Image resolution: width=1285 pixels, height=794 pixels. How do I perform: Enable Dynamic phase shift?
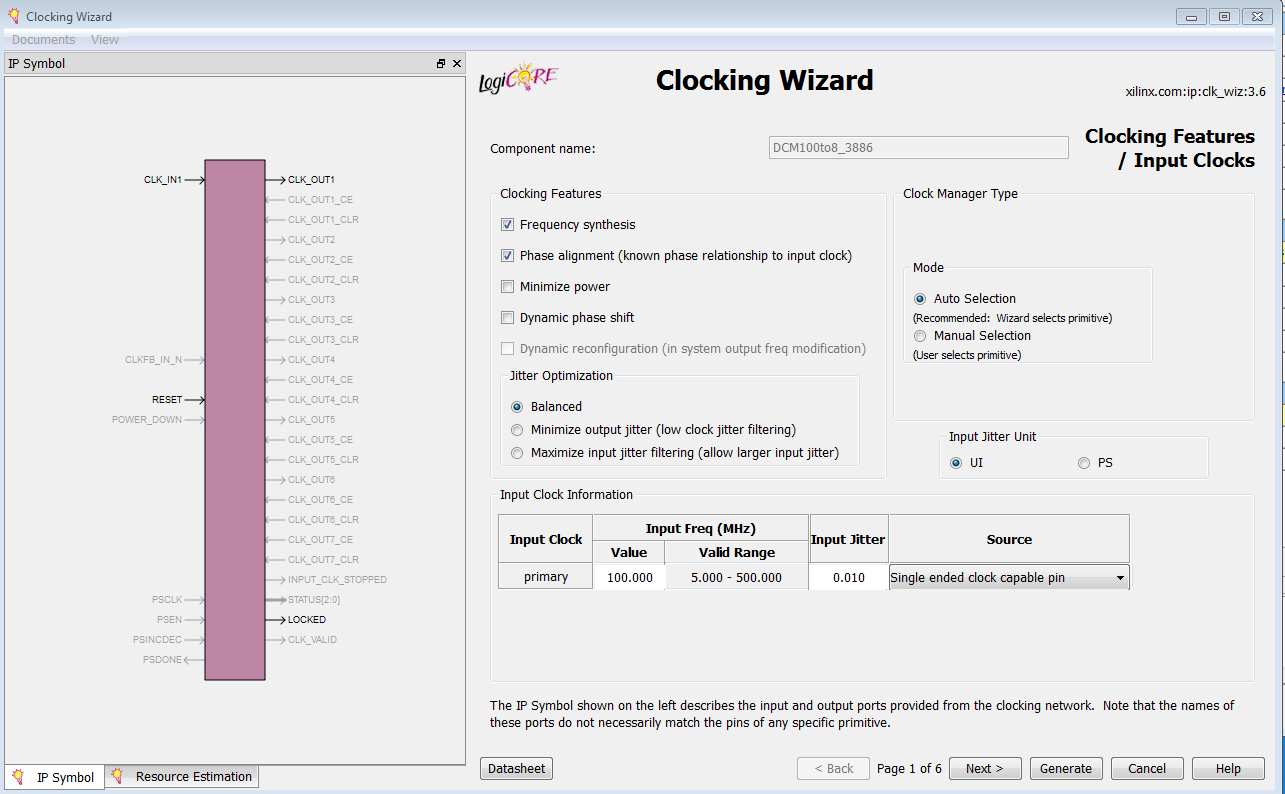point(508,318)
